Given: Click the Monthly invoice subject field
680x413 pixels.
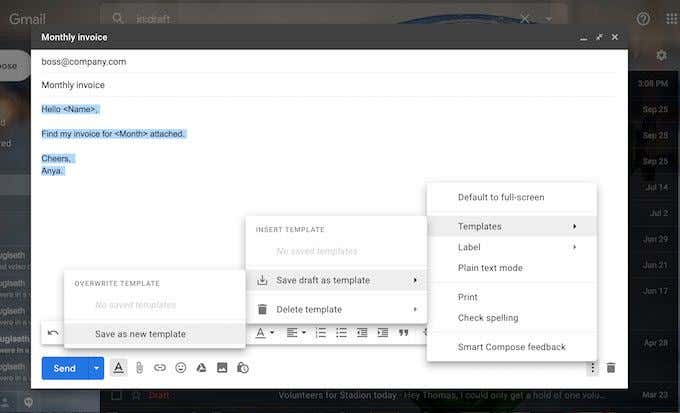Looking at the screenshot, I should click(x=300, y=85).
